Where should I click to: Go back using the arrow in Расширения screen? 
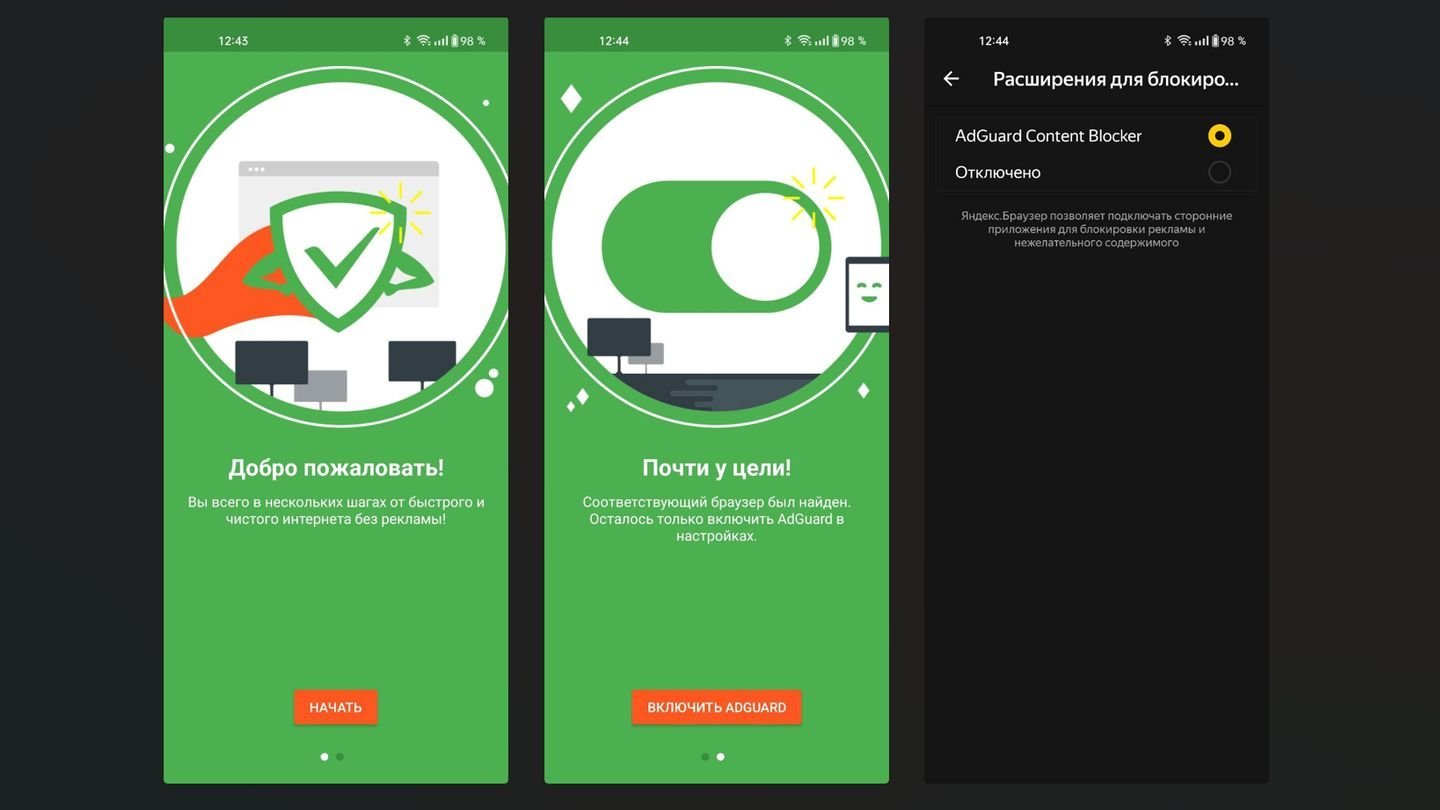[951, 79]
